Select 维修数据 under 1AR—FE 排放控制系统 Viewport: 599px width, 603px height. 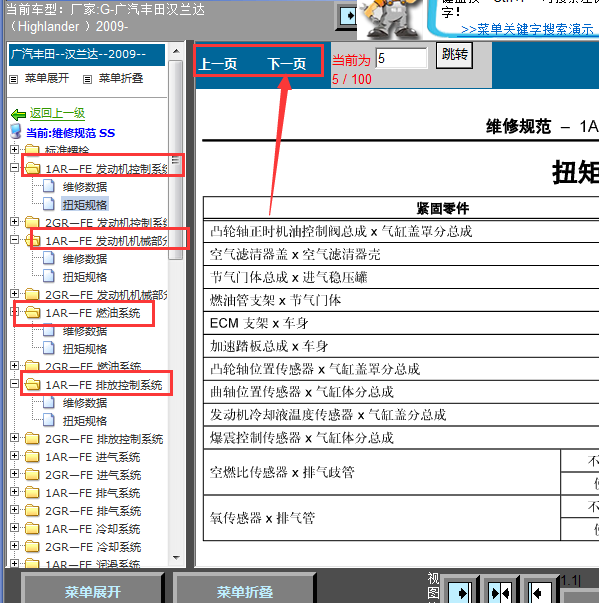coord(85,403)
